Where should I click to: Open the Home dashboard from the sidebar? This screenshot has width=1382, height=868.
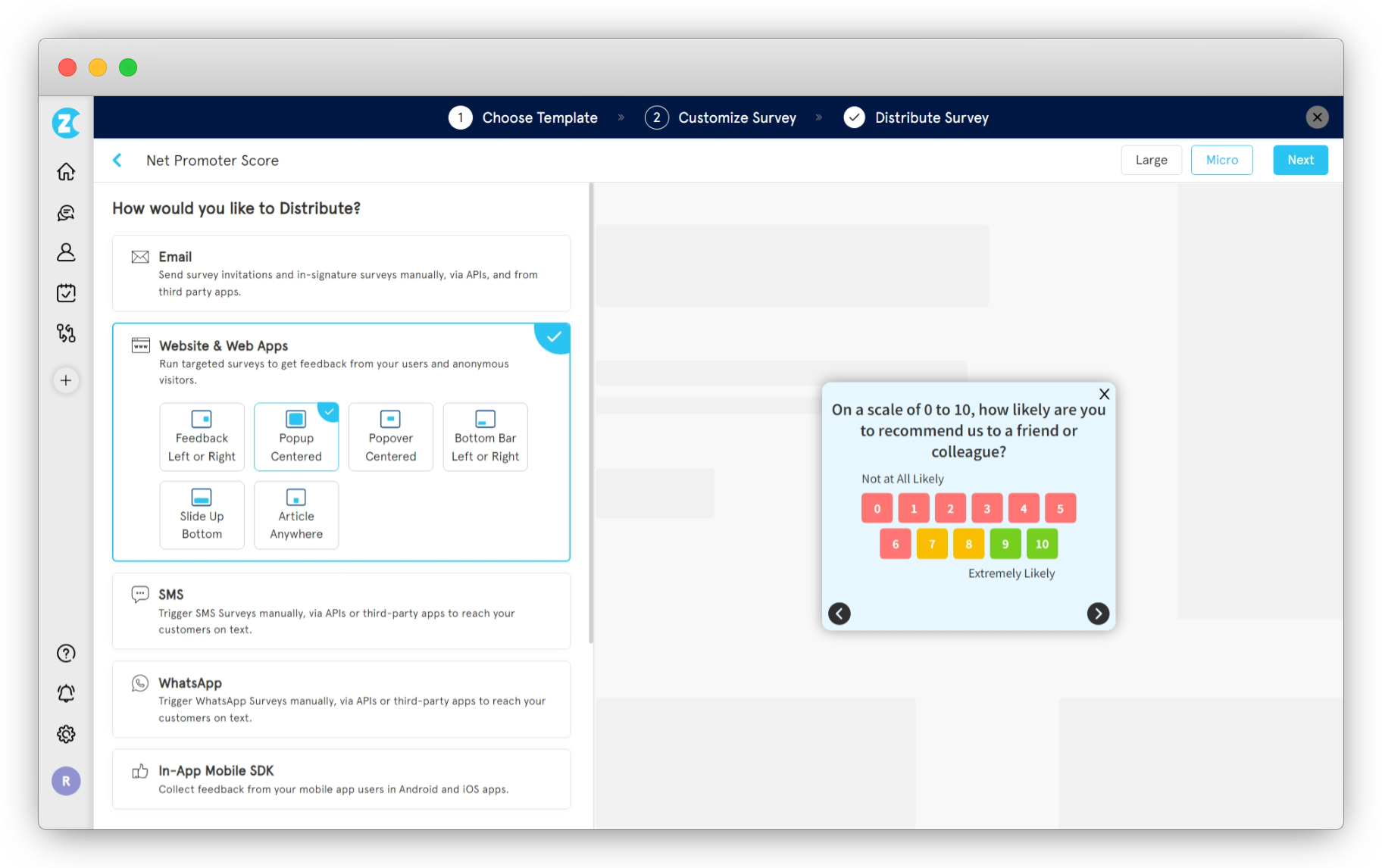(66, 172)
